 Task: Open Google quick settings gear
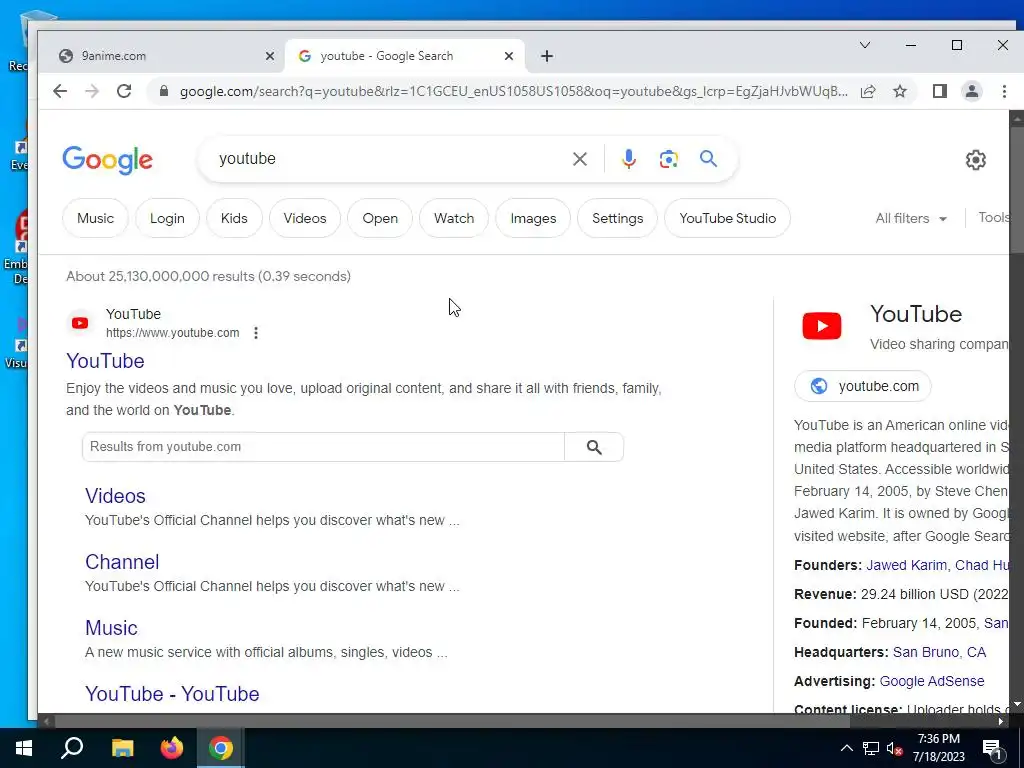975,160
